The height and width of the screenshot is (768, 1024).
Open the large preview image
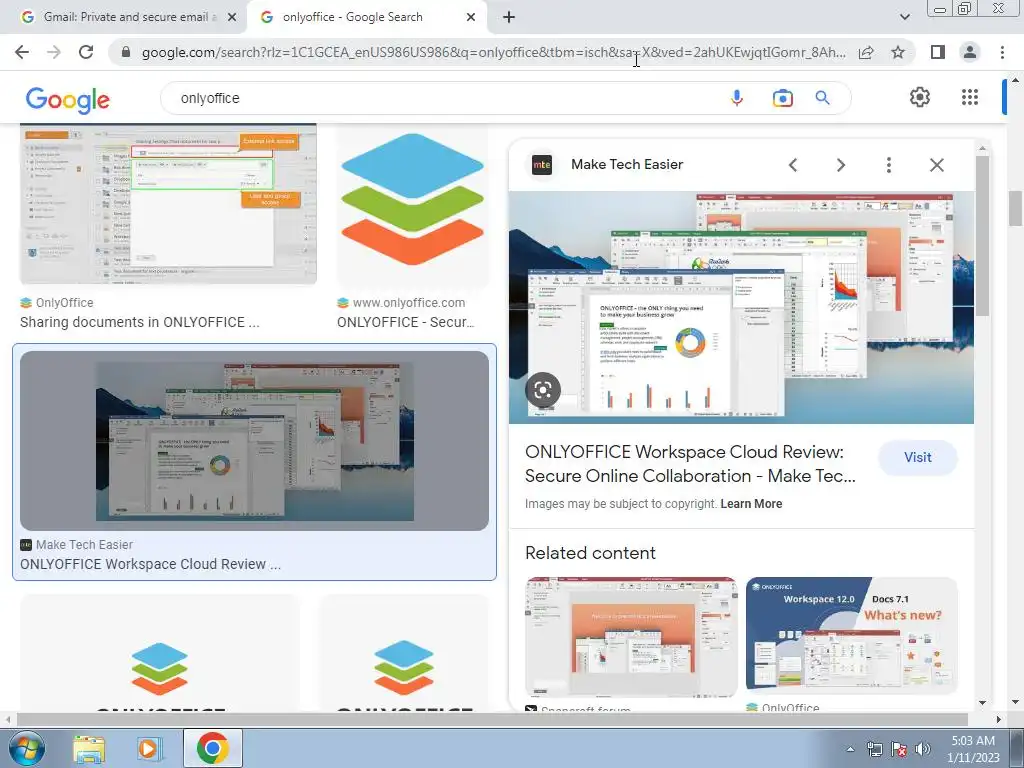coord(741,308)
